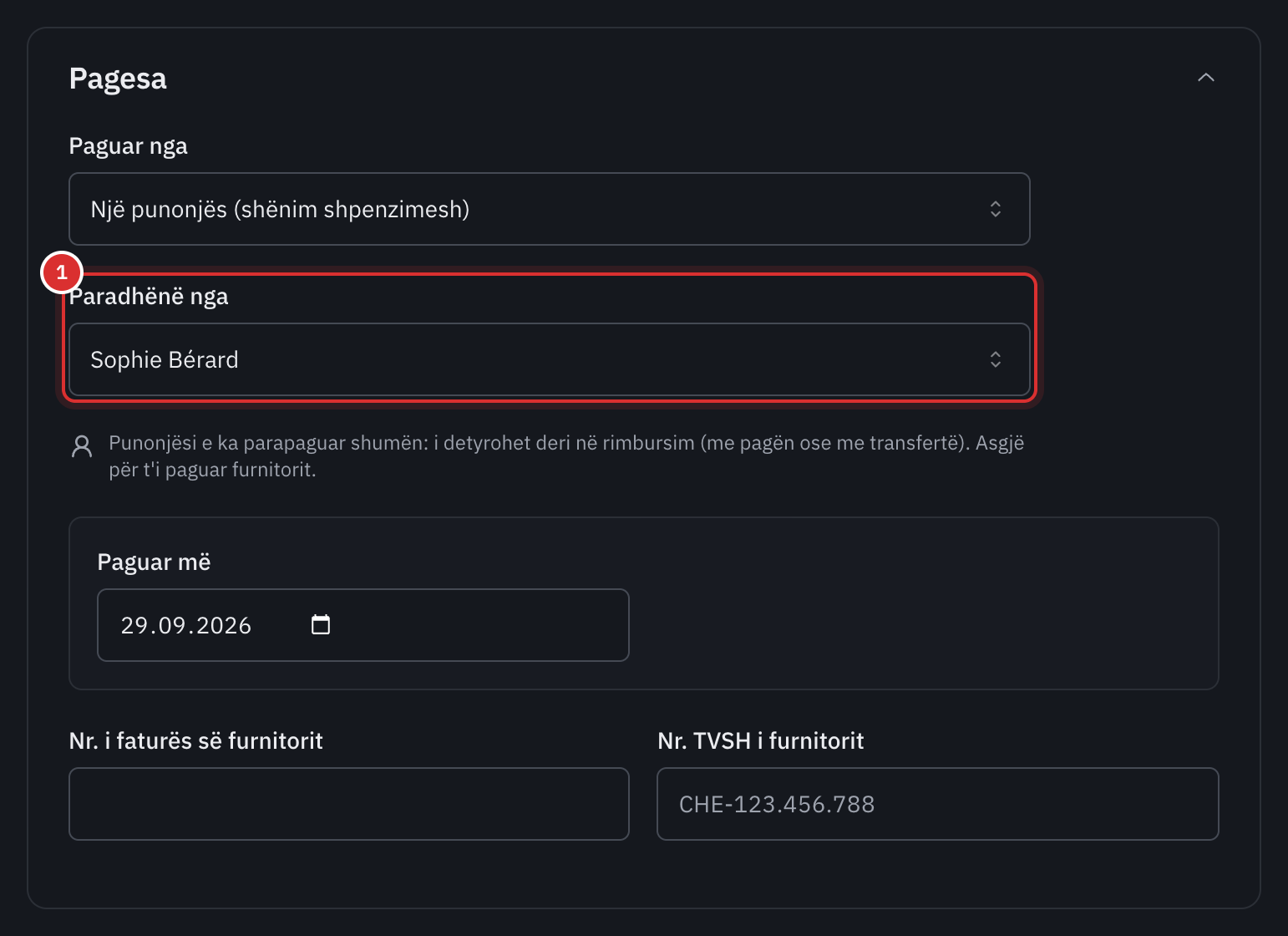Image resolution: width=1288 pixels, height=936 pixels.
Task: Focus the Nr. i faturës së furnitorit field
Action: tap(348, 804)
